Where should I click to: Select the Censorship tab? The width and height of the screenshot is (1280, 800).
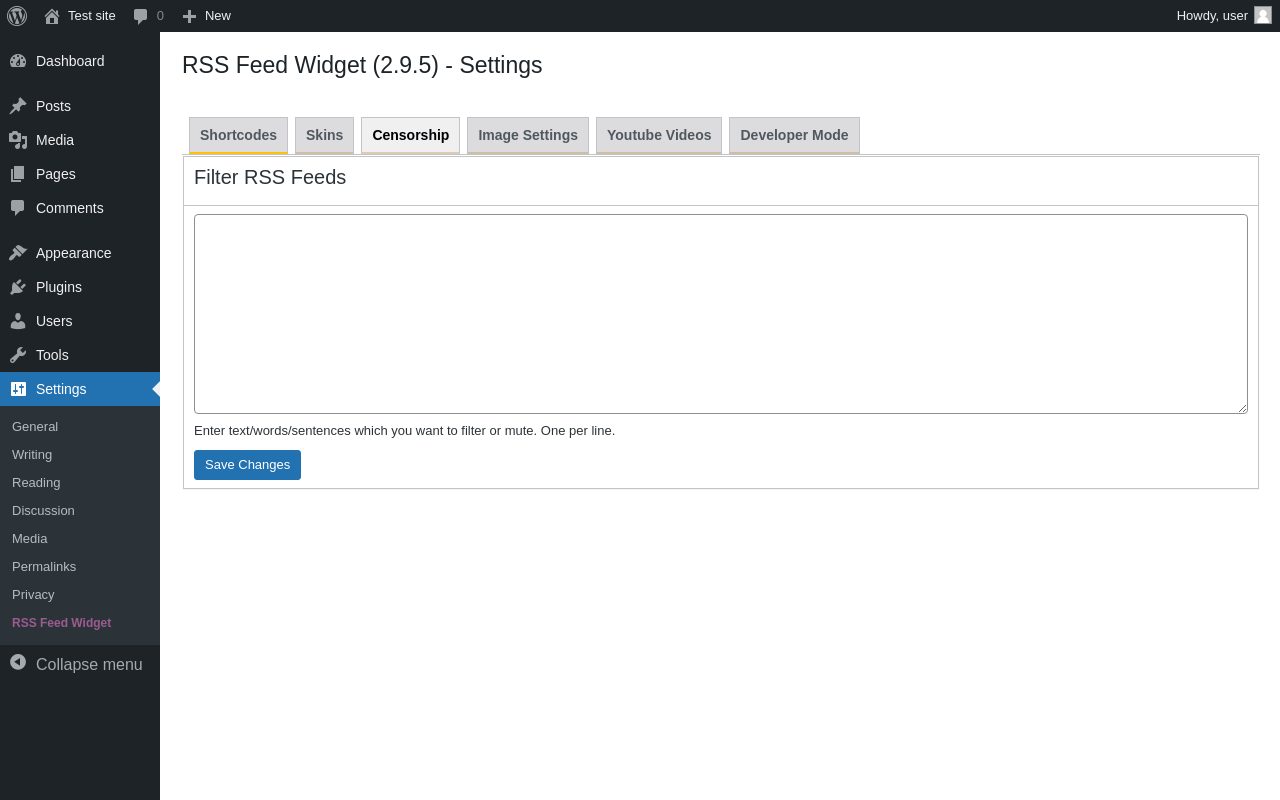[410, 135]
